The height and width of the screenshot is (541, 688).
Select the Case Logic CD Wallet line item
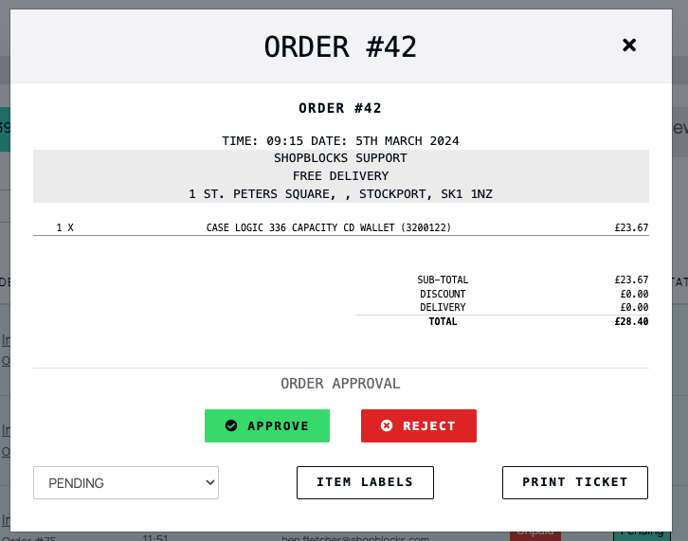[341, 228]
